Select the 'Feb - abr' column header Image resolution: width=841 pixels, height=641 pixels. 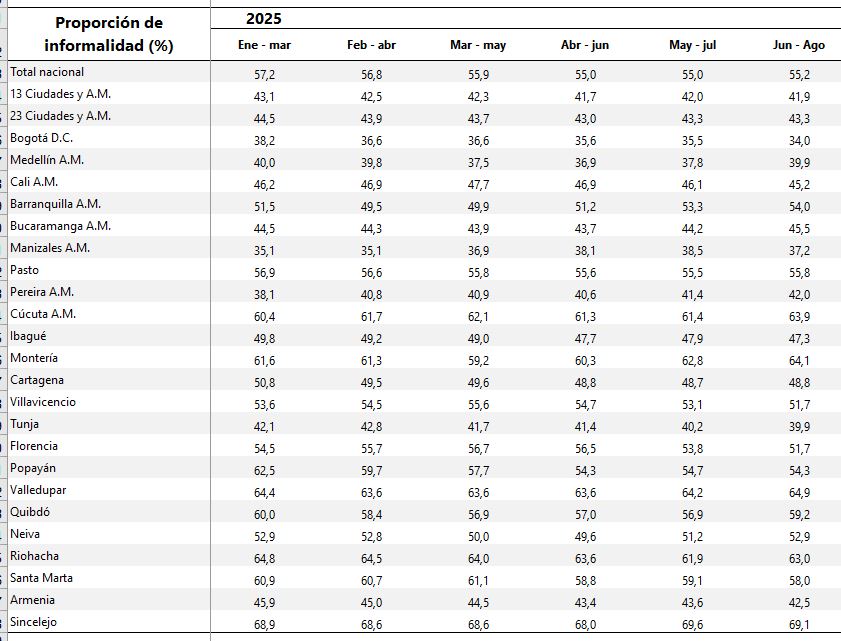[371, 45]
